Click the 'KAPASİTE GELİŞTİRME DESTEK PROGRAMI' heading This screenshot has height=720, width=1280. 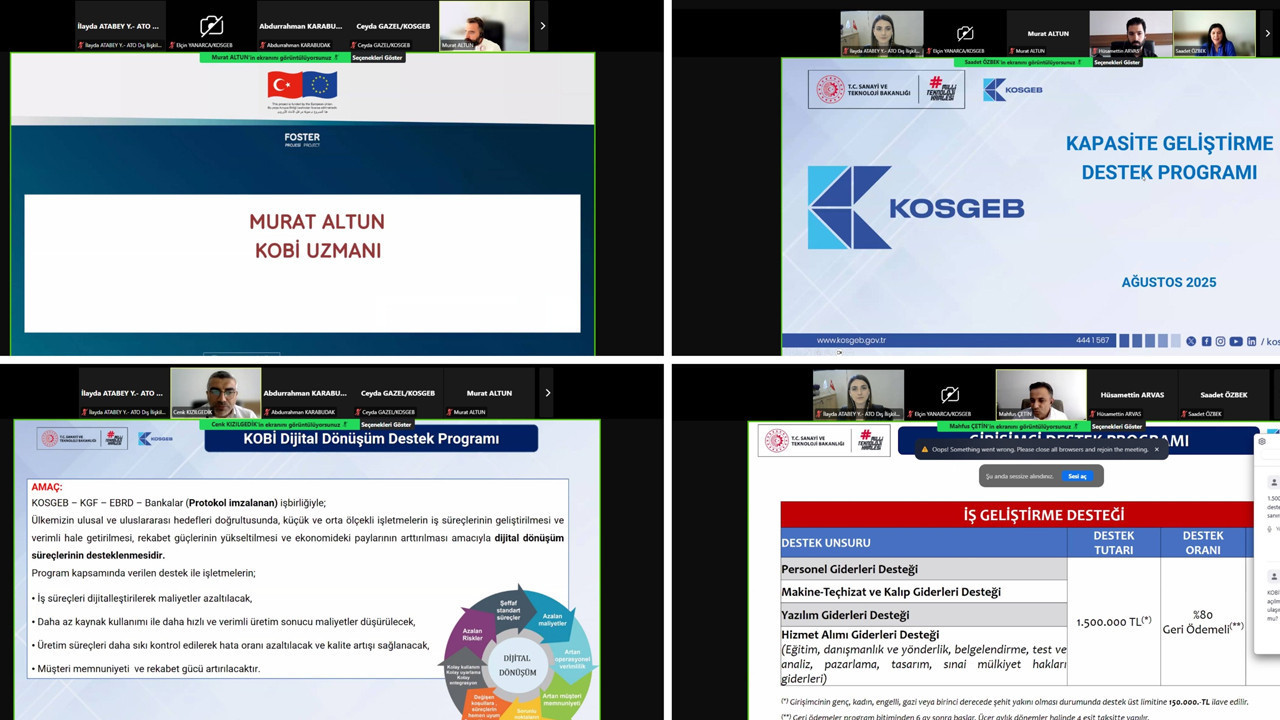pyautogui.click(x=1169, y=158)
